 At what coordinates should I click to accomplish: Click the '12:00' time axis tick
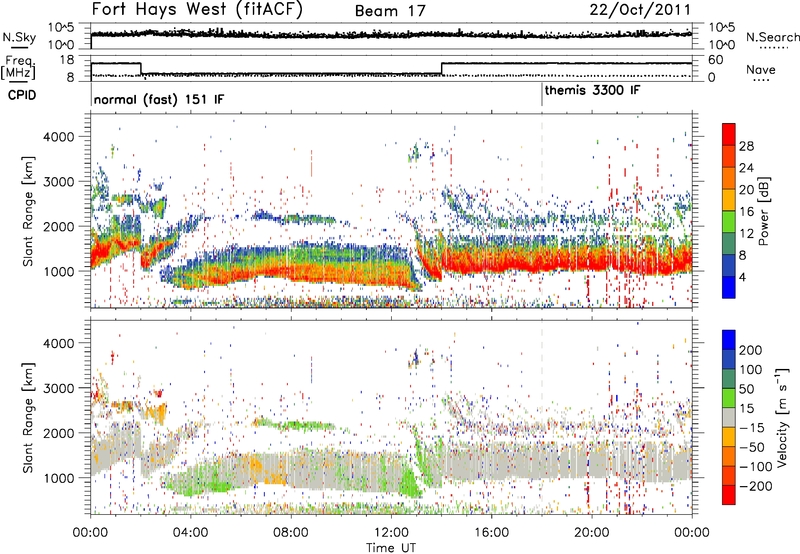pos(391,533)
